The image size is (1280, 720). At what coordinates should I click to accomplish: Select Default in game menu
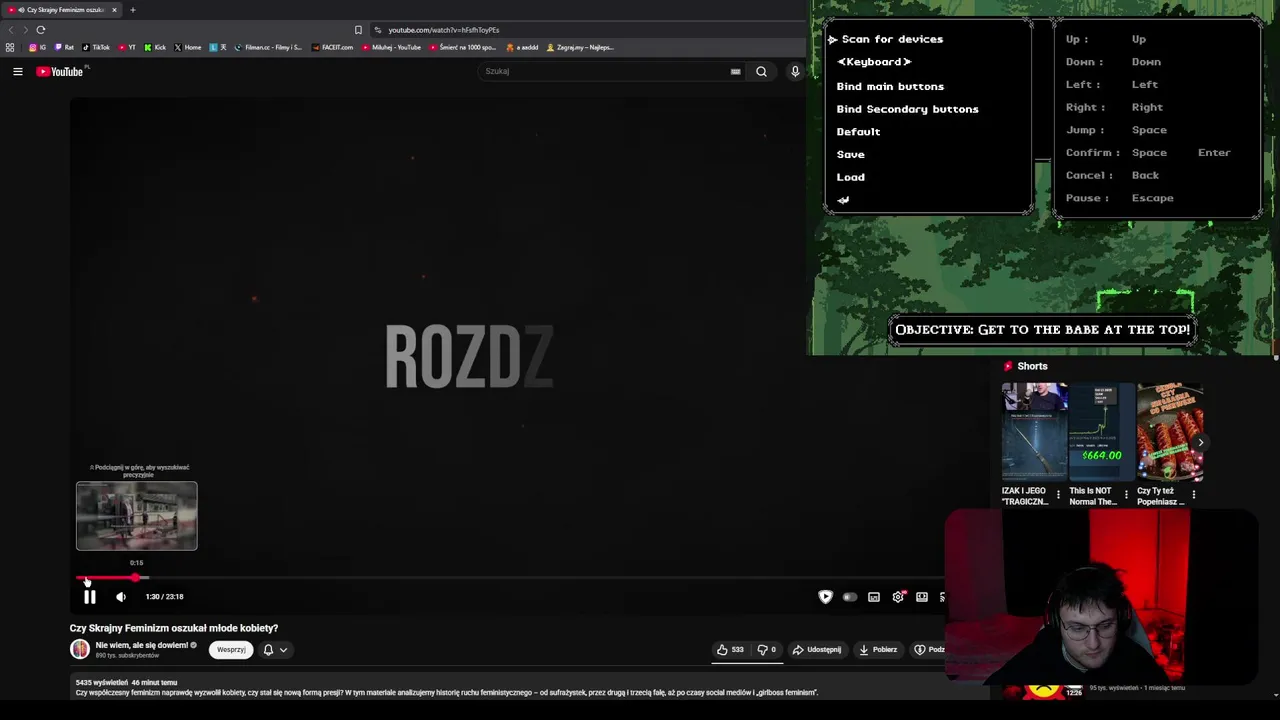coord(858,132)
